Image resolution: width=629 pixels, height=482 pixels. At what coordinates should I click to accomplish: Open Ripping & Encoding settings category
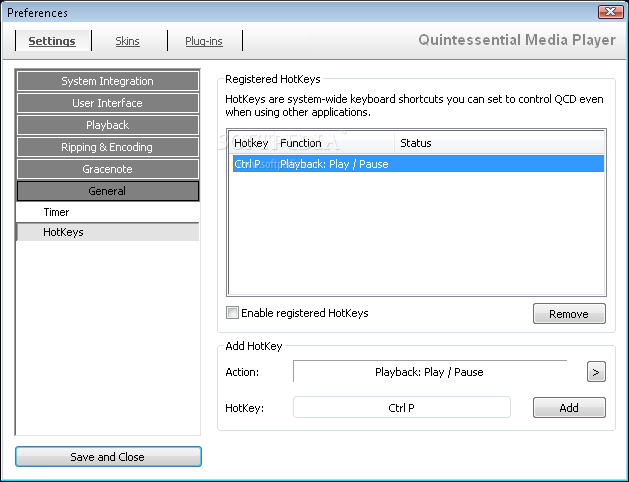108,147
